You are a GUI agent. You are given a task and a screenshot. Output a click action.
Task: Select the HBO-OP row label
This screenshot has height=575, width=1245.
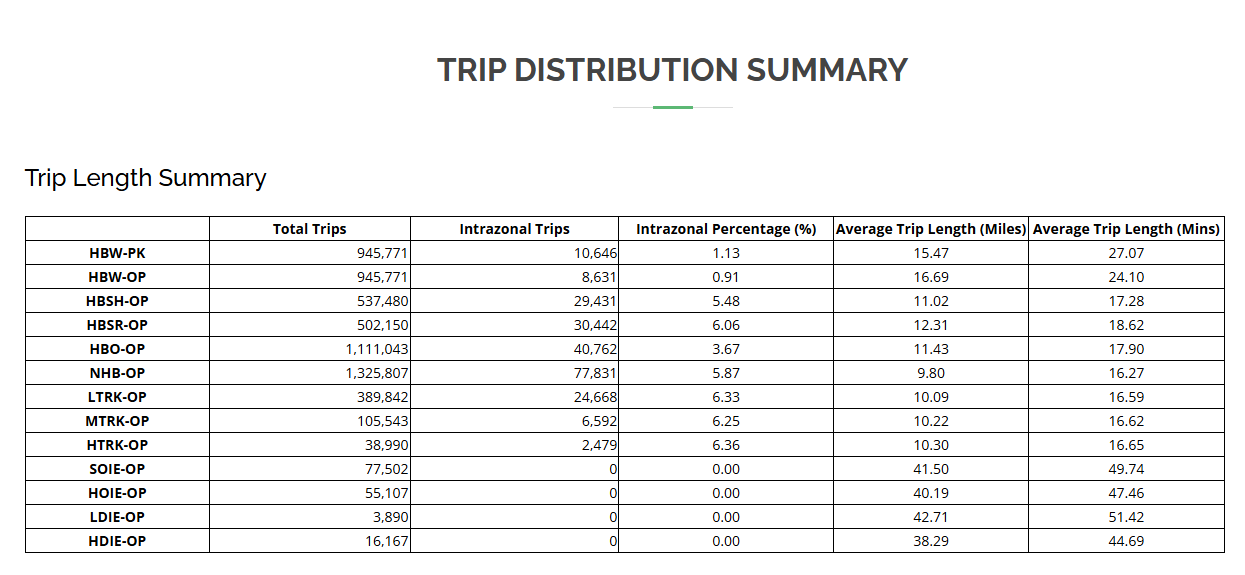(x=117, y=349)
